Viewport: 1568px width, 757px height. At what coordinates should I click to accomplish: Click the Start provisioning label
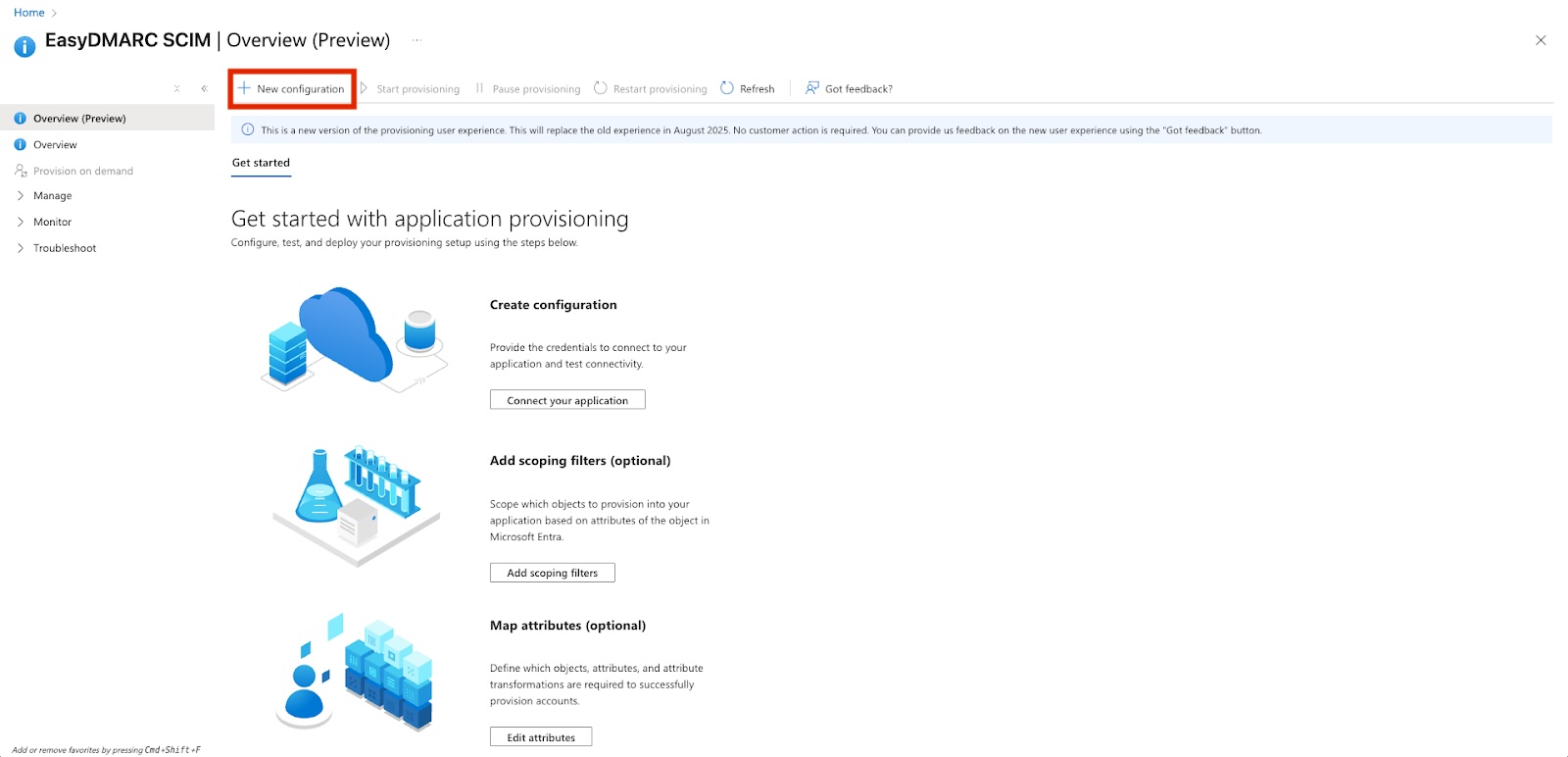(417, 89)
